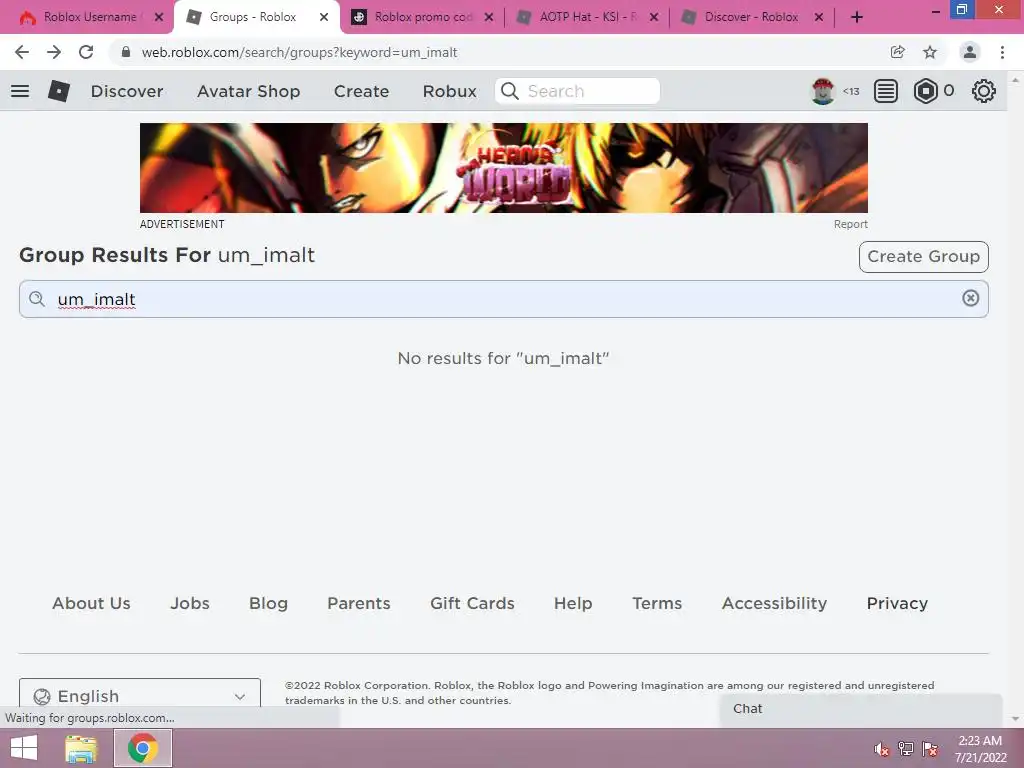Open Robux page in navbar
Image resolution: width=1024 pixels, height=768 pixels.
(450, 91)
